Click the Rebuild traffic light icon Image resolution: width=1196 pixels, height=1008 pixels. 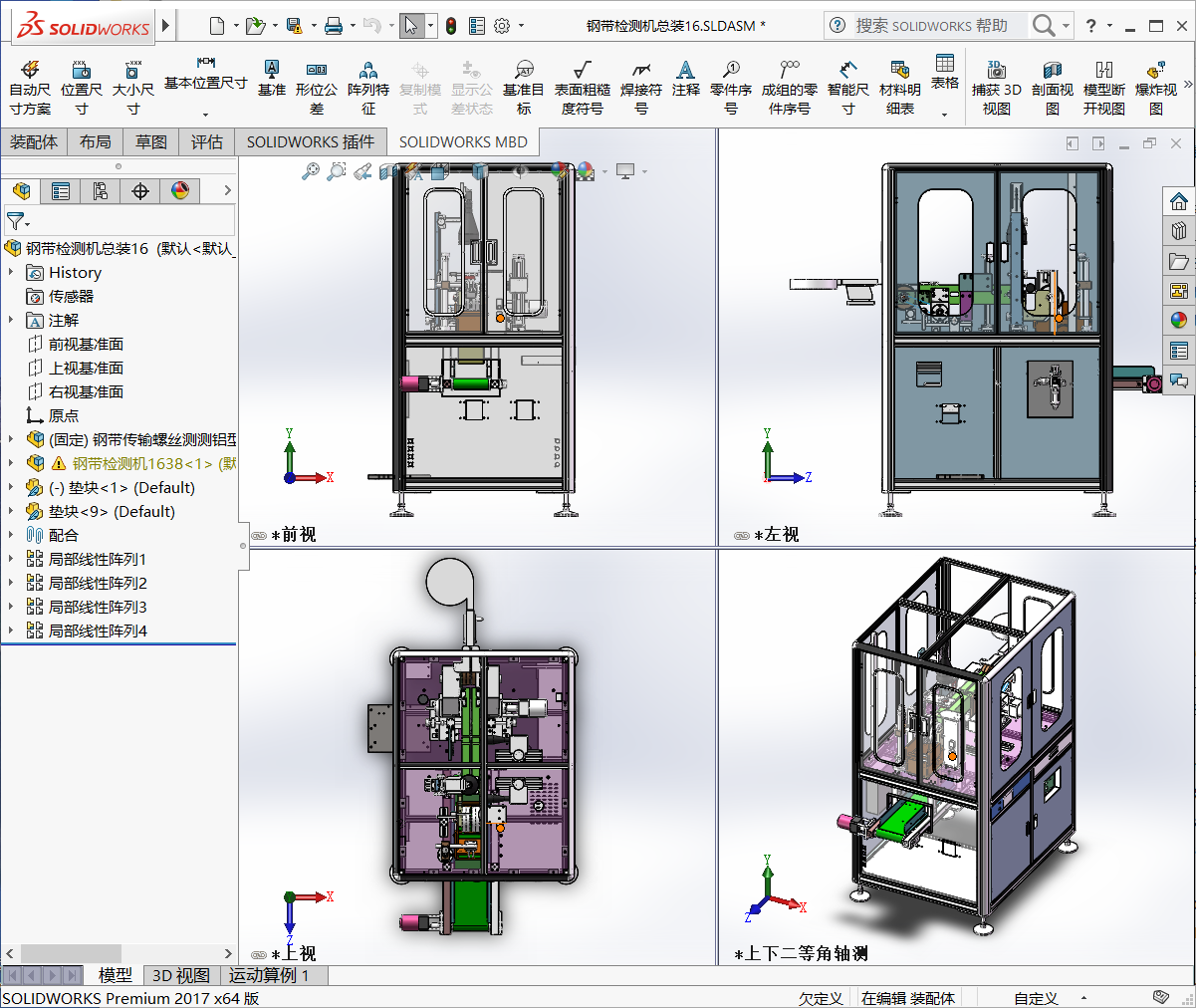(x=450, y=26)
